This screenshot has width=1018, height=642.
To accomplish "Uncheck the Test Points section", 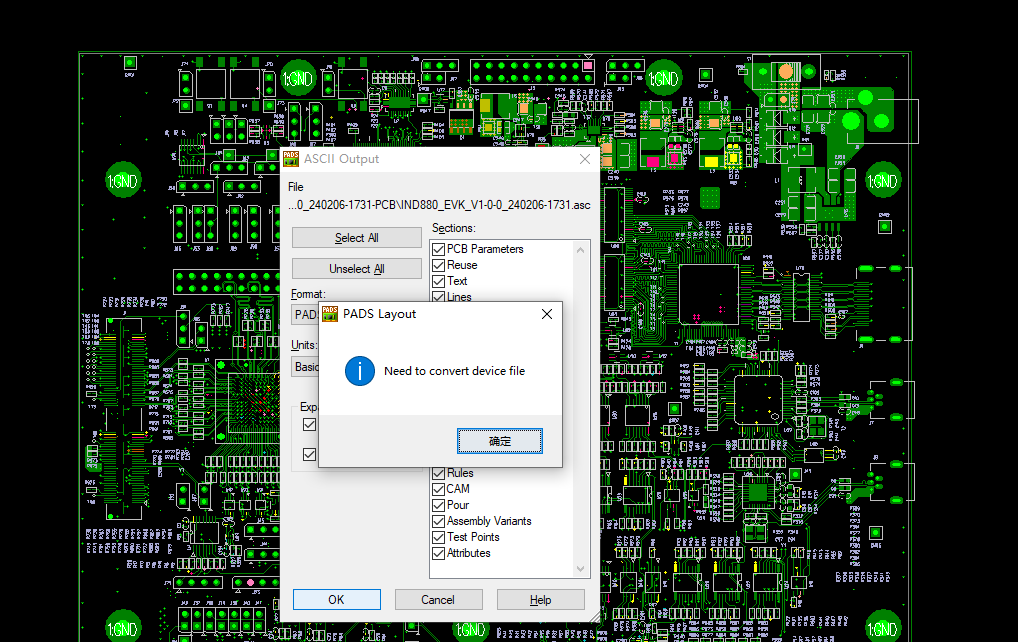I will point(438,537).
